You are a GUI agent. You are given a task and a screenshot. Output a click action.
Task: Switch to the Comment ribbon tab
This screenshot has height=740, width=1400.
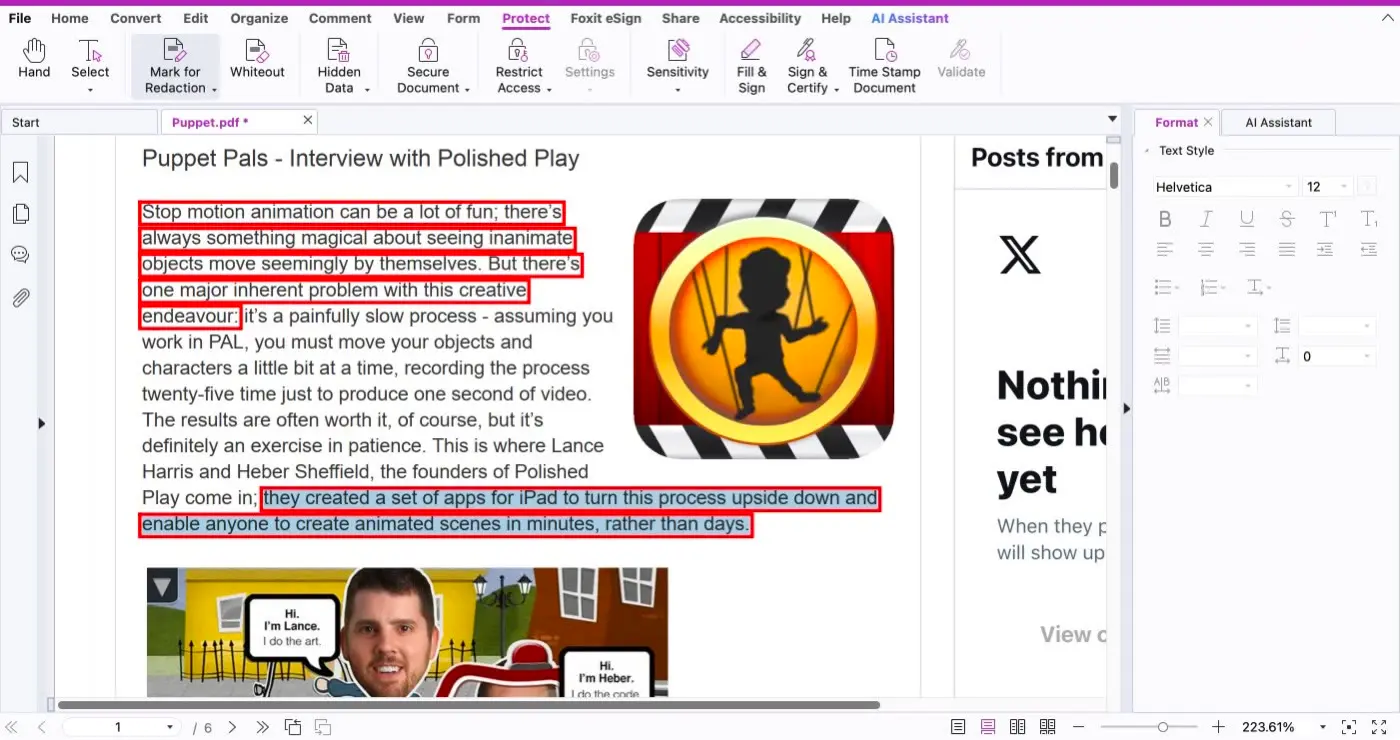(340, 18)
